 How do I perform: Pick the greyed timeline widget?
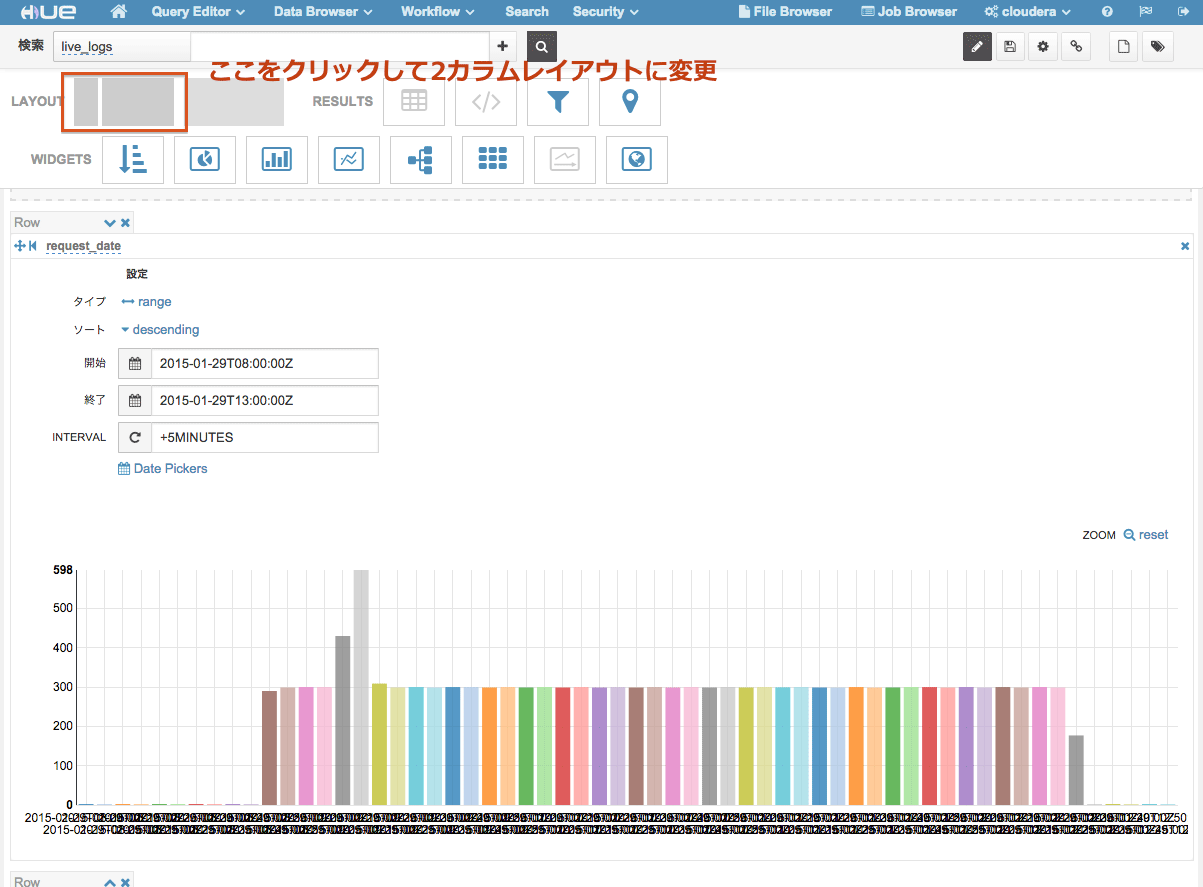tap(565, 159)
